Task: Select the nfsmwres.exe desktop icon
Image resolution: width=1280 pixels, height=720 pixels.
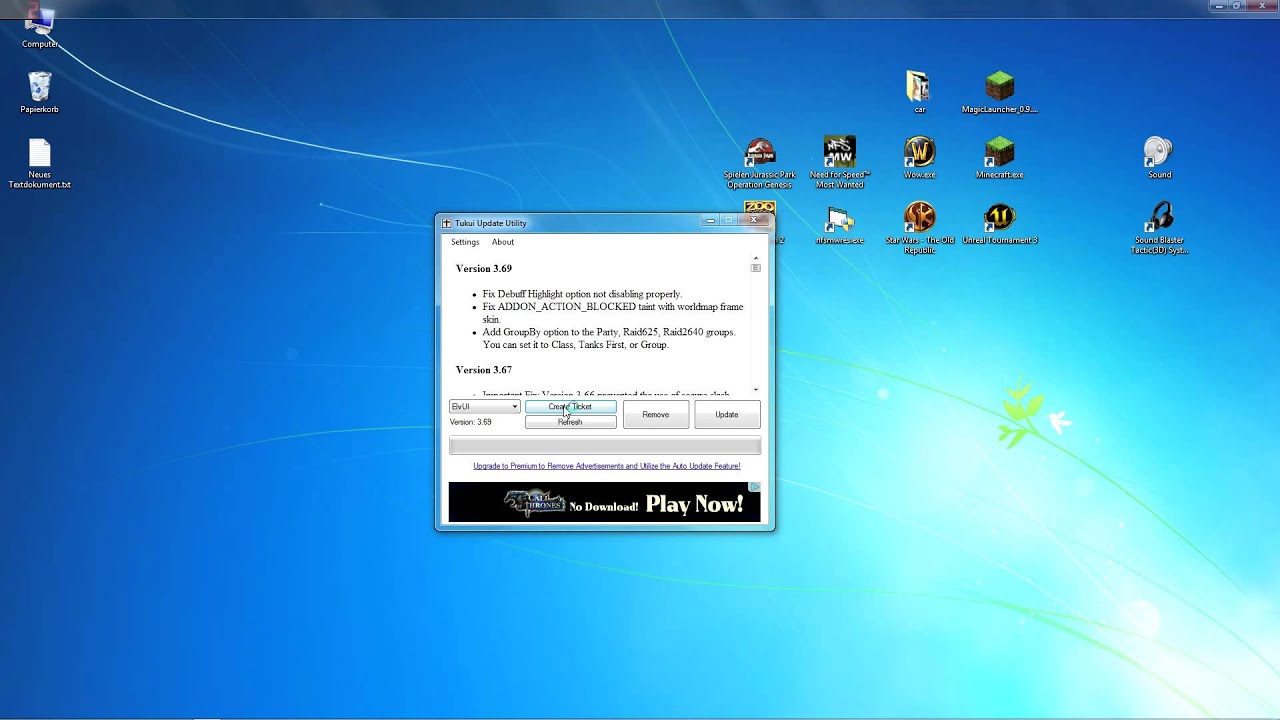Action: click(840, 225)
